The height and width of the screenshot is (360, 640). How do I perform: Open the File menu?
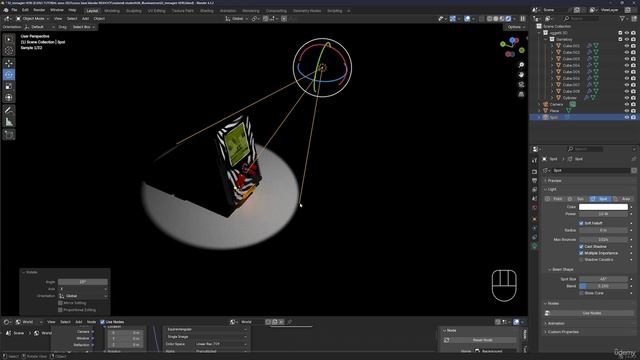[14, 10]
